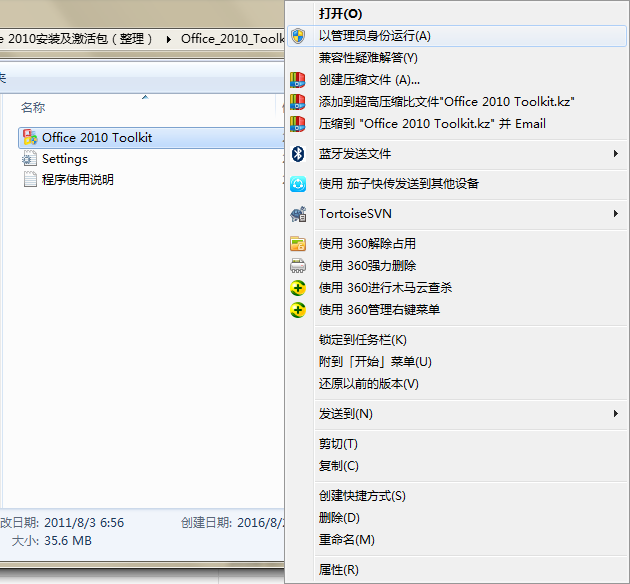Select the Office 2010 Toolkit file name

97,138
